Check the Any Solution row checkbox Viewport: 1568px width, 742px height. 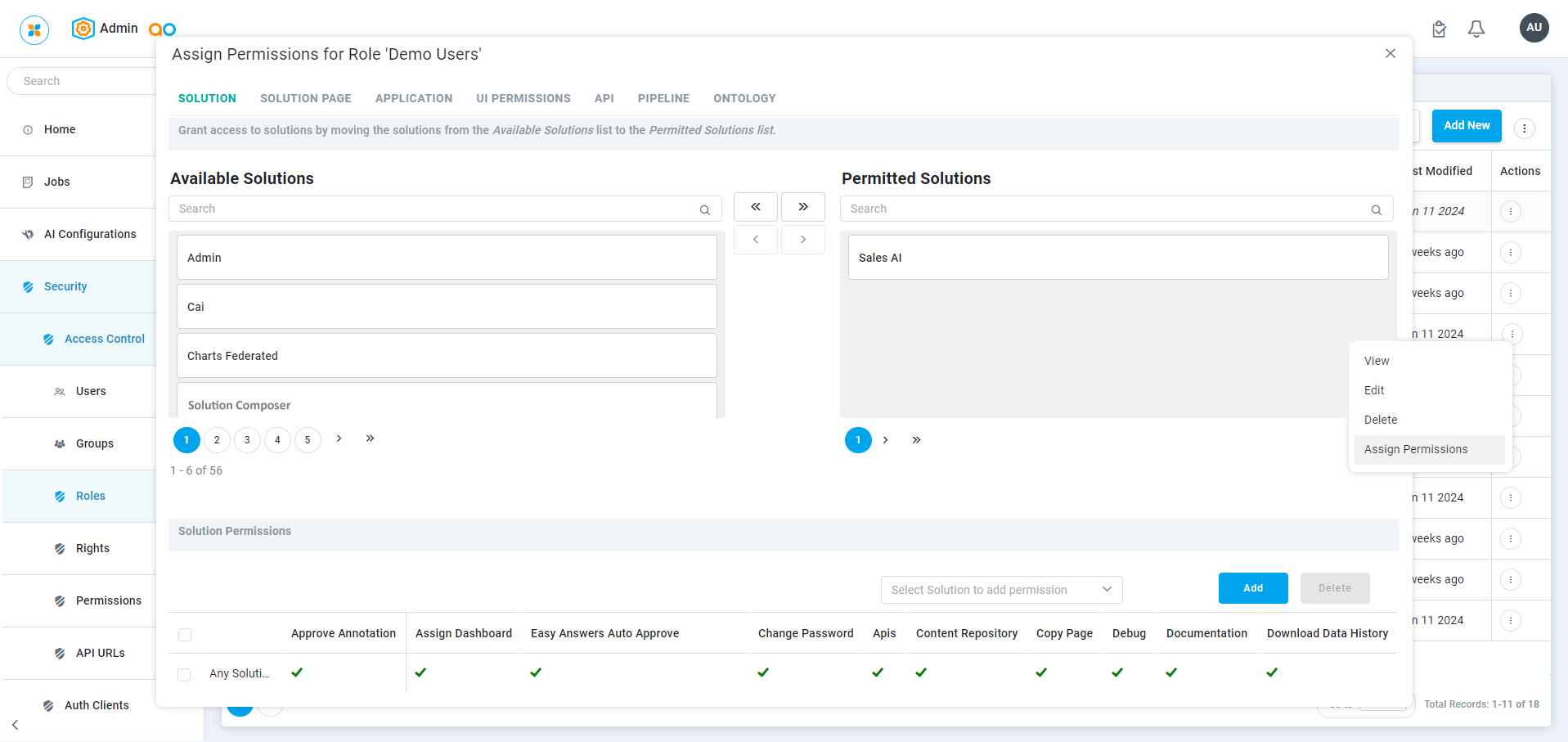click(185, 674)
